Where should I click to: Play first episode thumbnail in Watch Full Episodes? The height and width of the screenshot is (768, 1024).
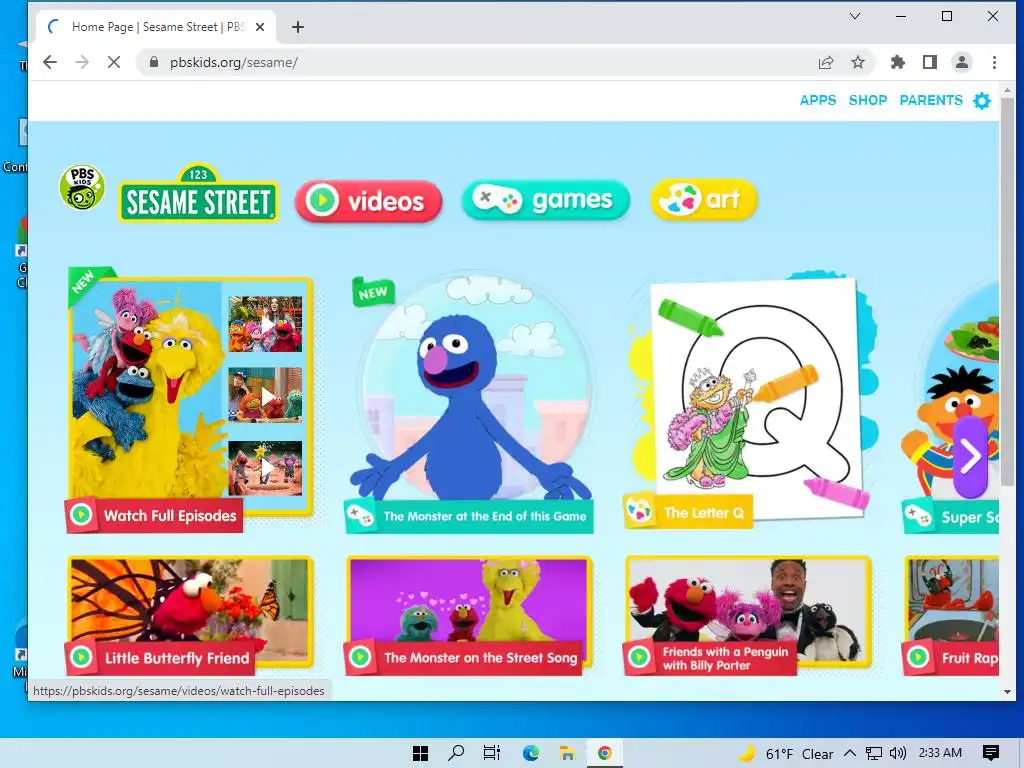tap(265, 324)
